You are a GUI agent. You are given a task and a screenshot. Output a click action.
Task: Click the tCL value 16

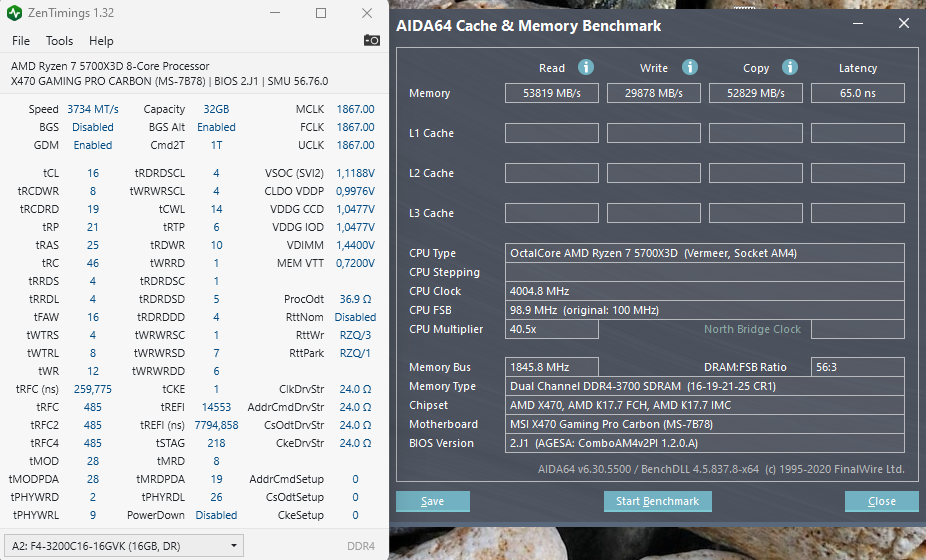pos(93,173)
